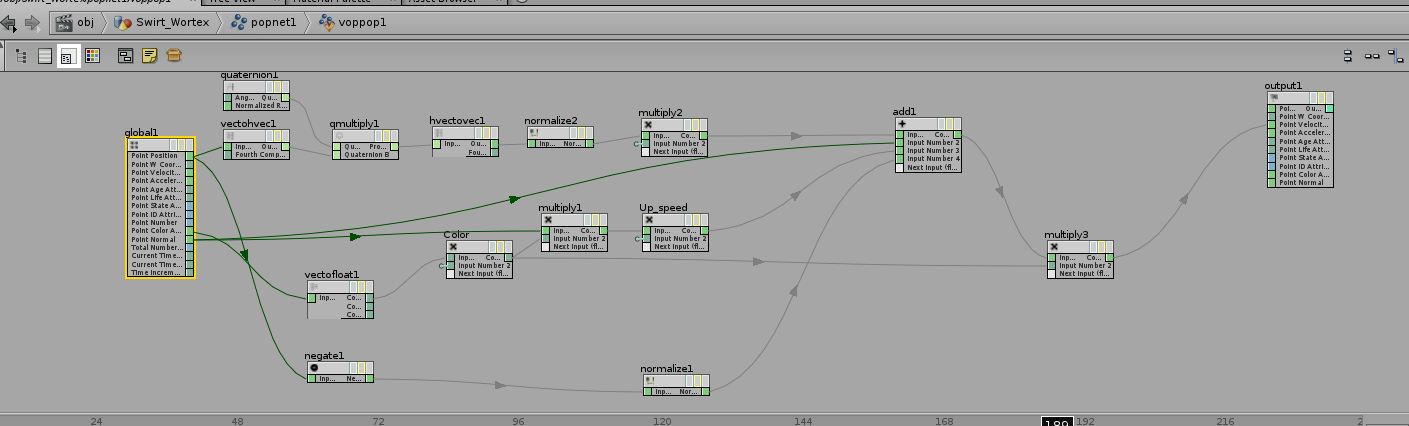1409x426 pixels.
Task: Click Input Number 2 connector on multiply3
Action: pyautogui.click(x=1052, y=265)
